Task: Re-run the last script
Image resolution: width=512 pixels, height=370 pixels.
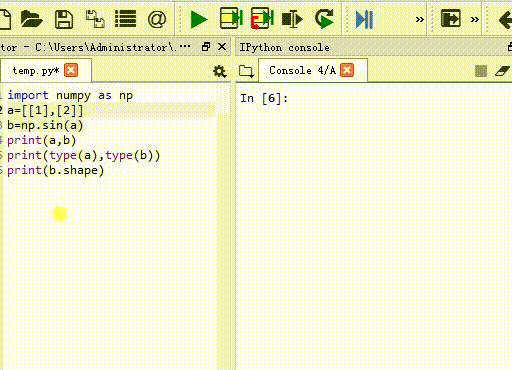Action: pyautogui.click(x=324, y=19)
